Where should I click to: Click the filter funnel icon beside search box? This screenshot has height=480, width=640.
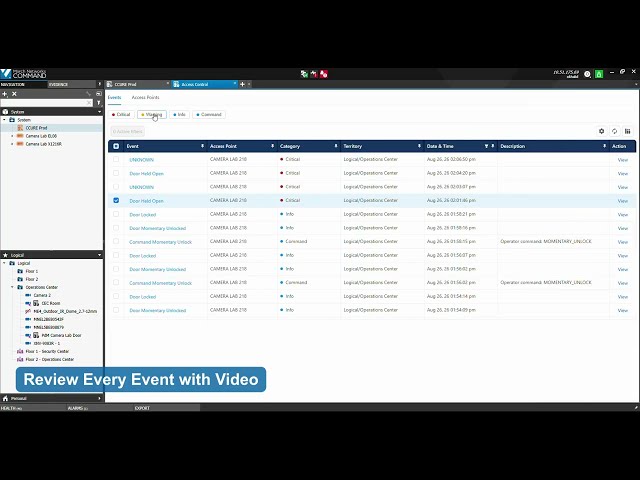(98, 102)
